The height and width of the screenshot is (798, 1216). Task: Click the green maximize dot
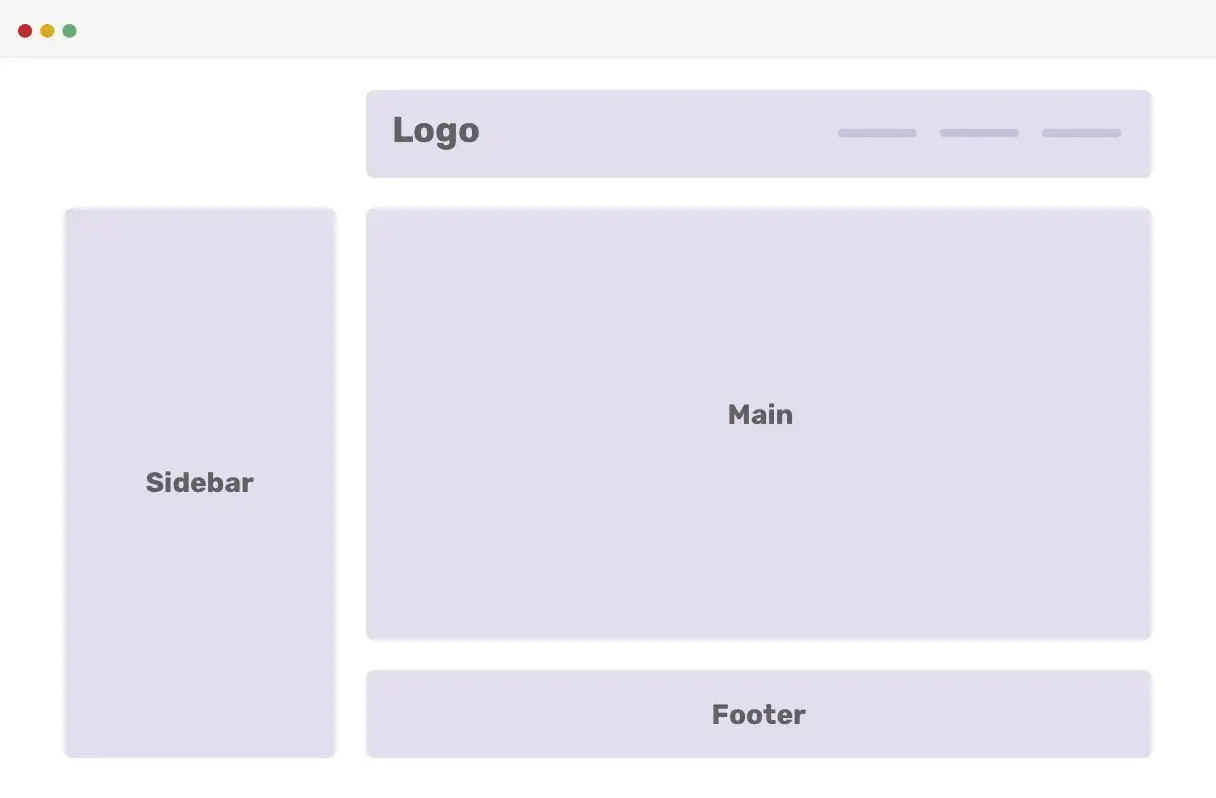point(69,31)
